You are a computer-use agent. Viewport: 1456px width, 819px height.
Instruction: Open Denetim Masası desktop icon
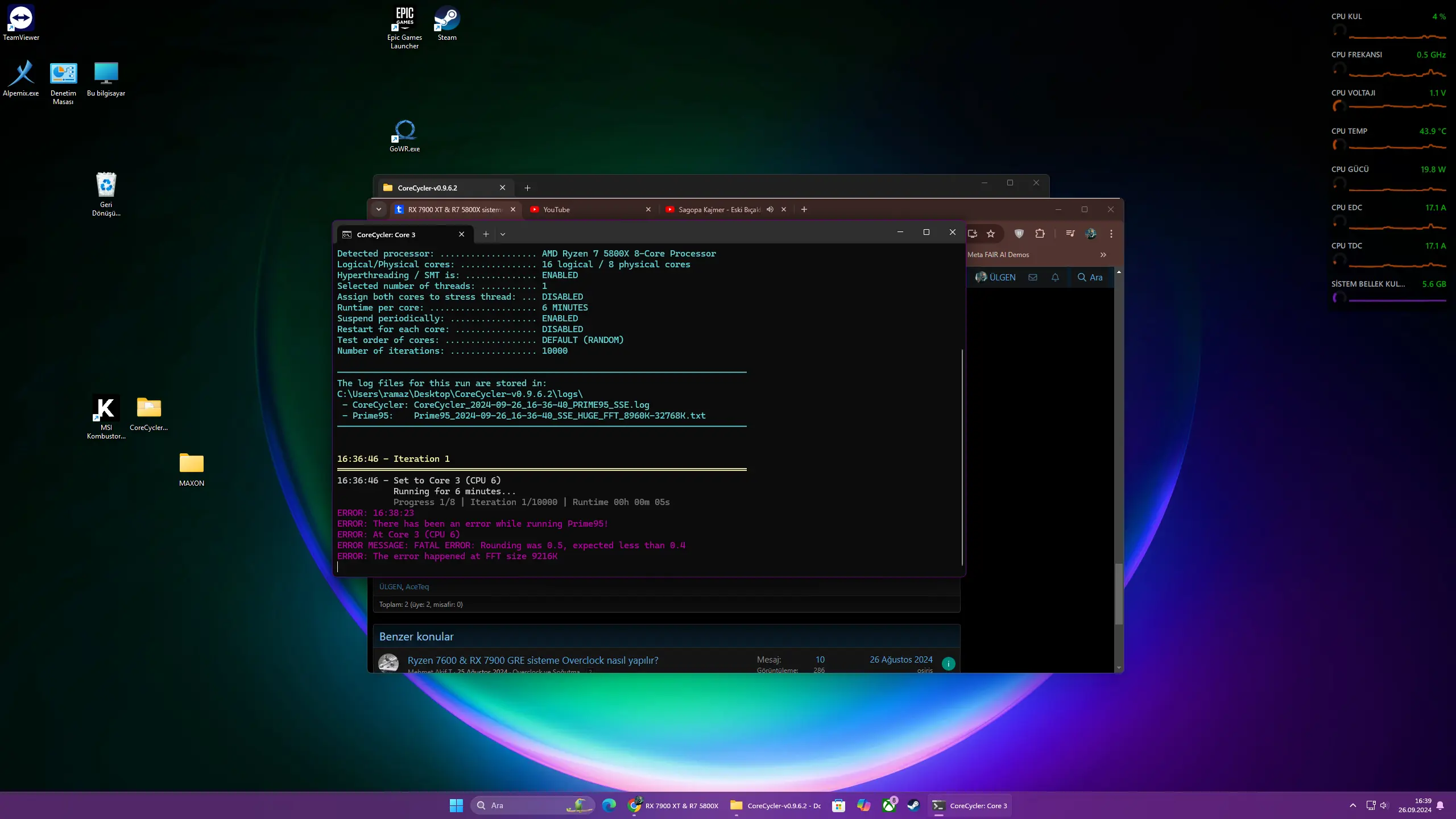(x=63, y=83)
